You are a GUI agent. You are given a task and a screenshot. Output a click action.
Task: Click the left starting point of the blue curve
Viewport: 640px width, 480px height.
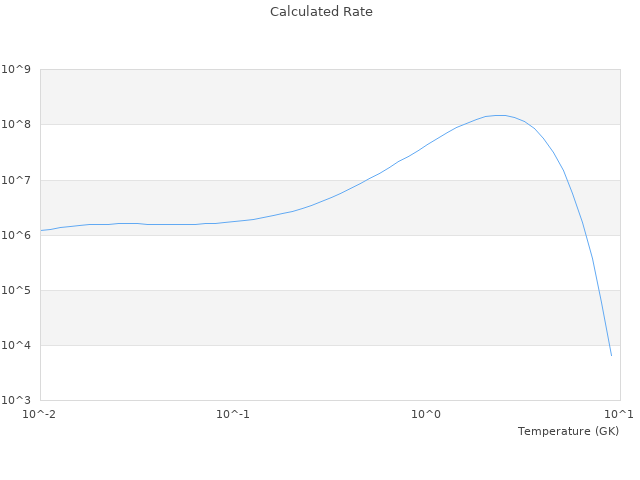41,230
